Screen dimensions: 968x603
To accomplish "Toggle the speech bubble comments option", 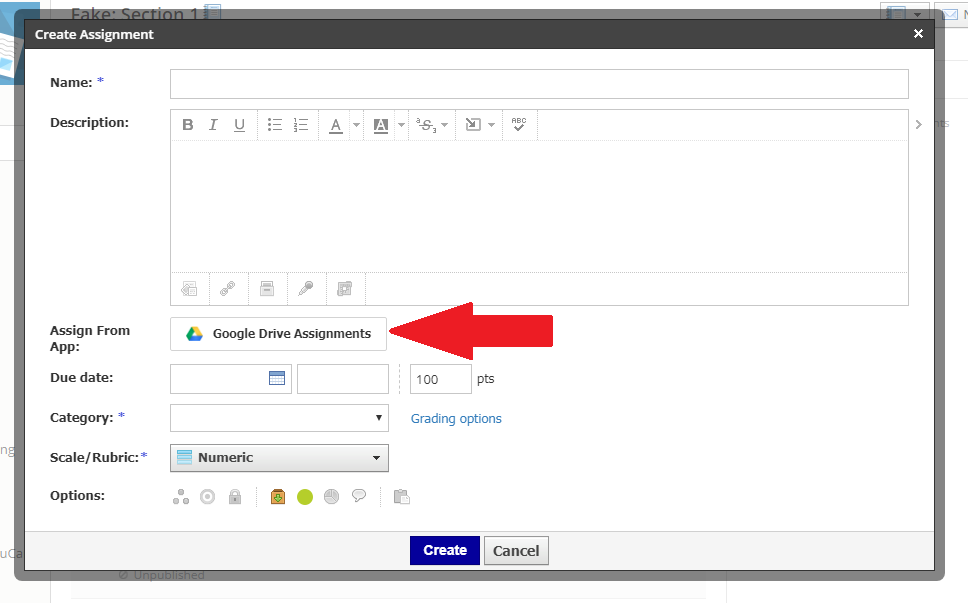I will tap(359, 496).
